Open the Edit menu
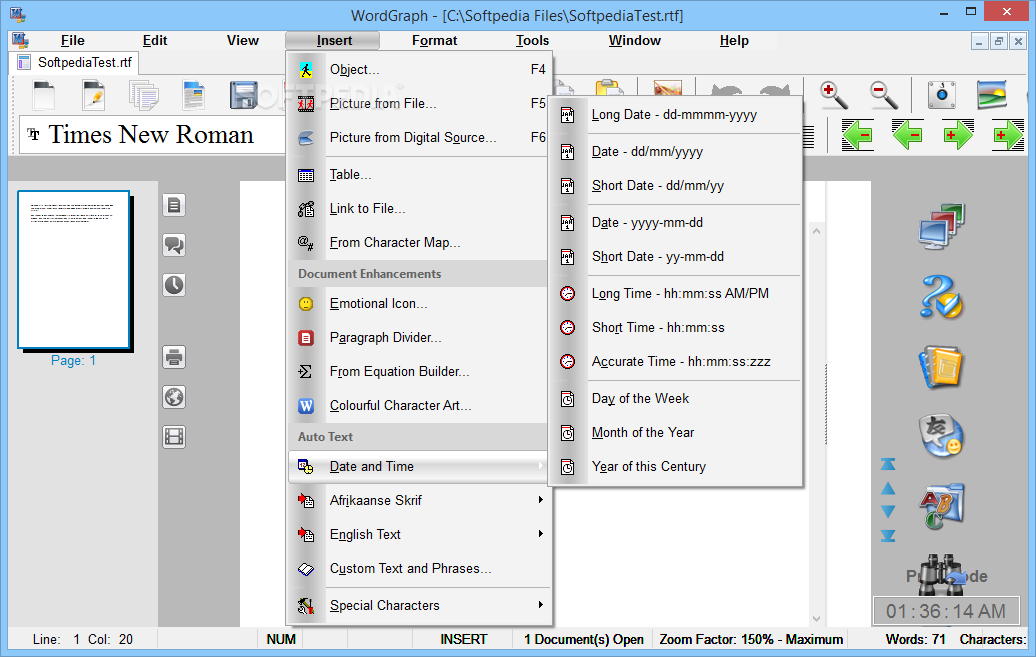 pos(155,40)
